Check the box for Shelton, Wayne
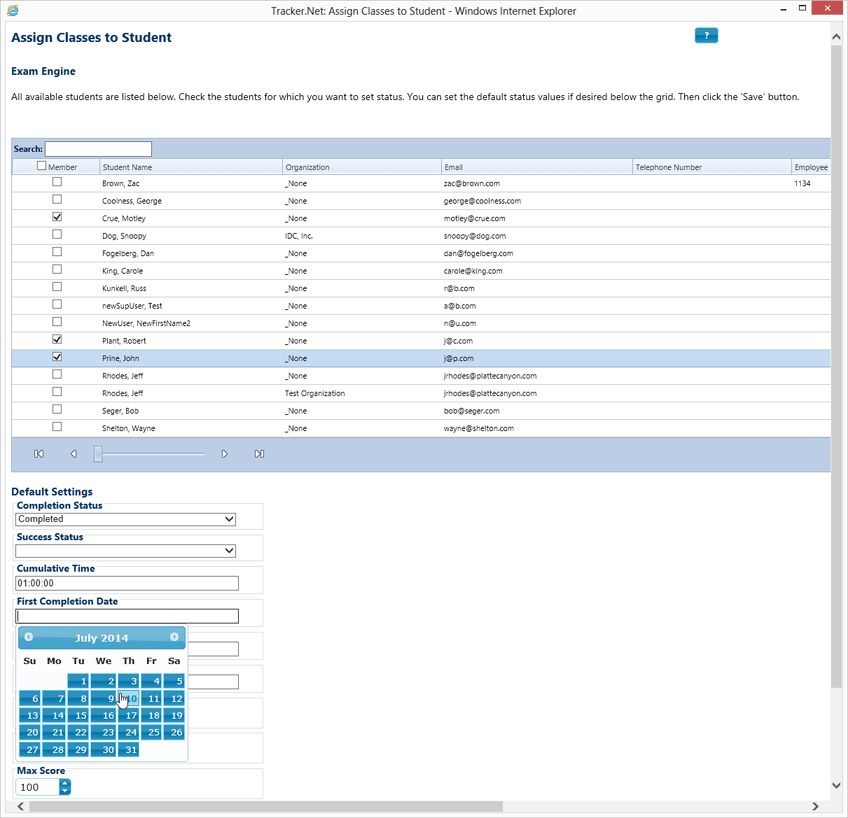Viewport: 848px width, 818px height. point(57,427)
